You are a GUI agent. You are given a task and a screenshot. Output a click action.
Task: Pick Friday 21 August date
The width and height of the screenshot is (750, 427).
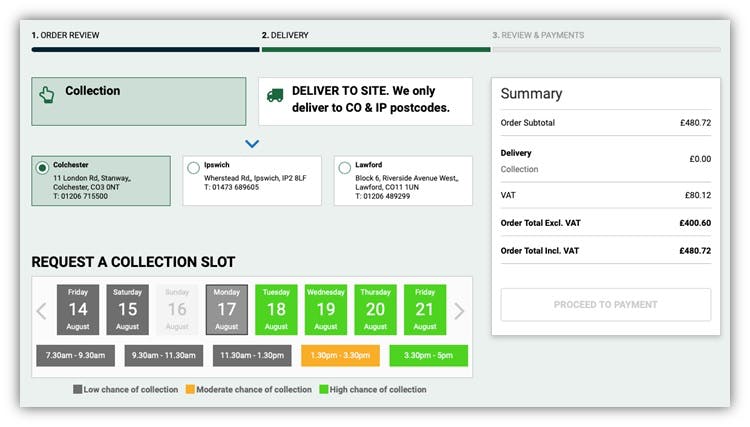tap(425, 309)
